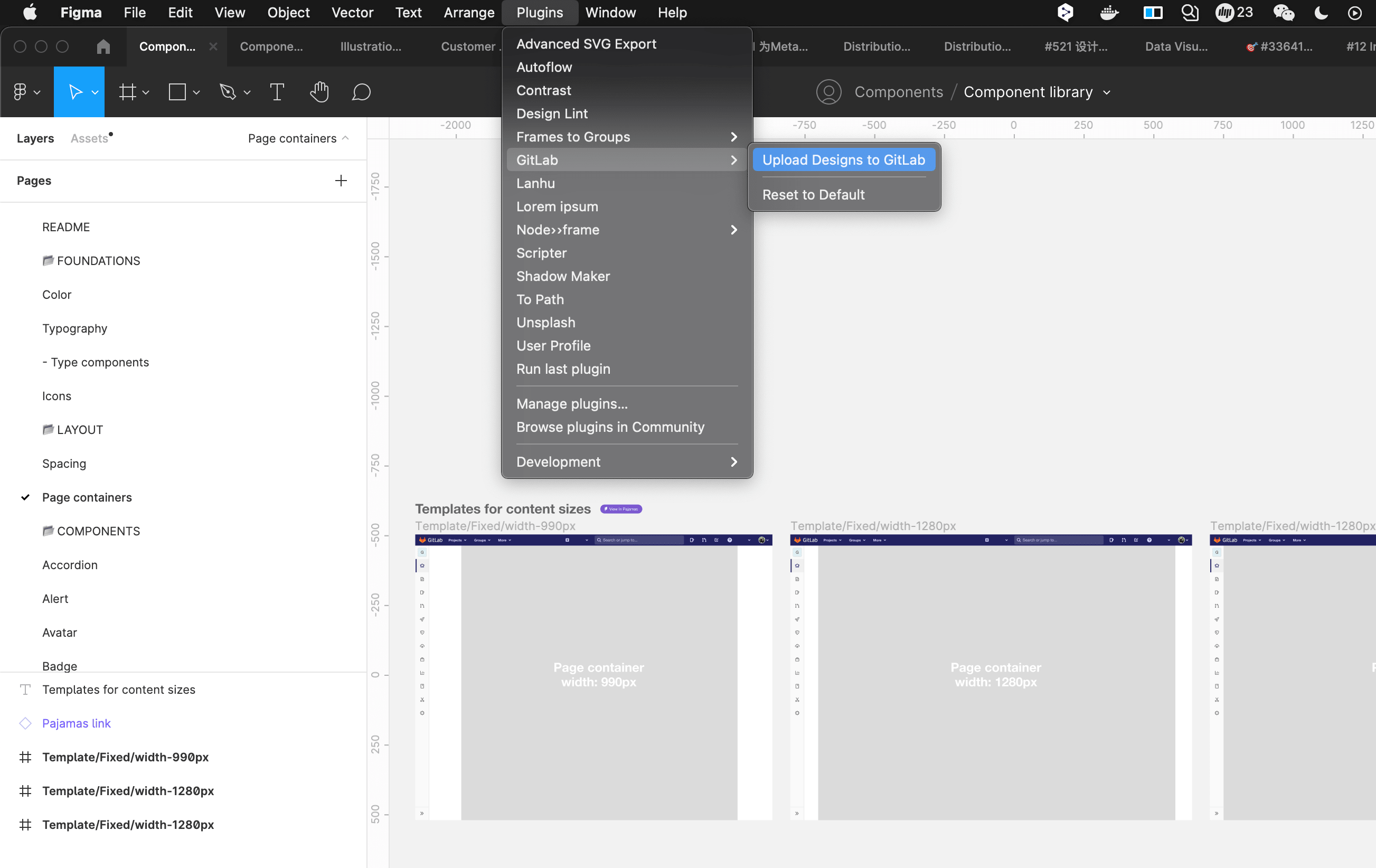This screenshot has height=868, width=1376.
Task: Select the Frame tool icon
Action: pos(127,92)
